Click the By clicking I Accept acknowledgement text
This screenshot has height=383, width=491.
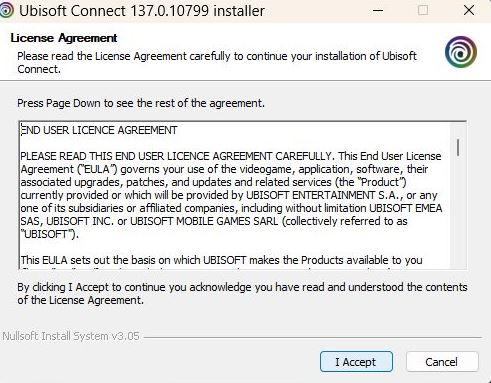tap(242, 294)
